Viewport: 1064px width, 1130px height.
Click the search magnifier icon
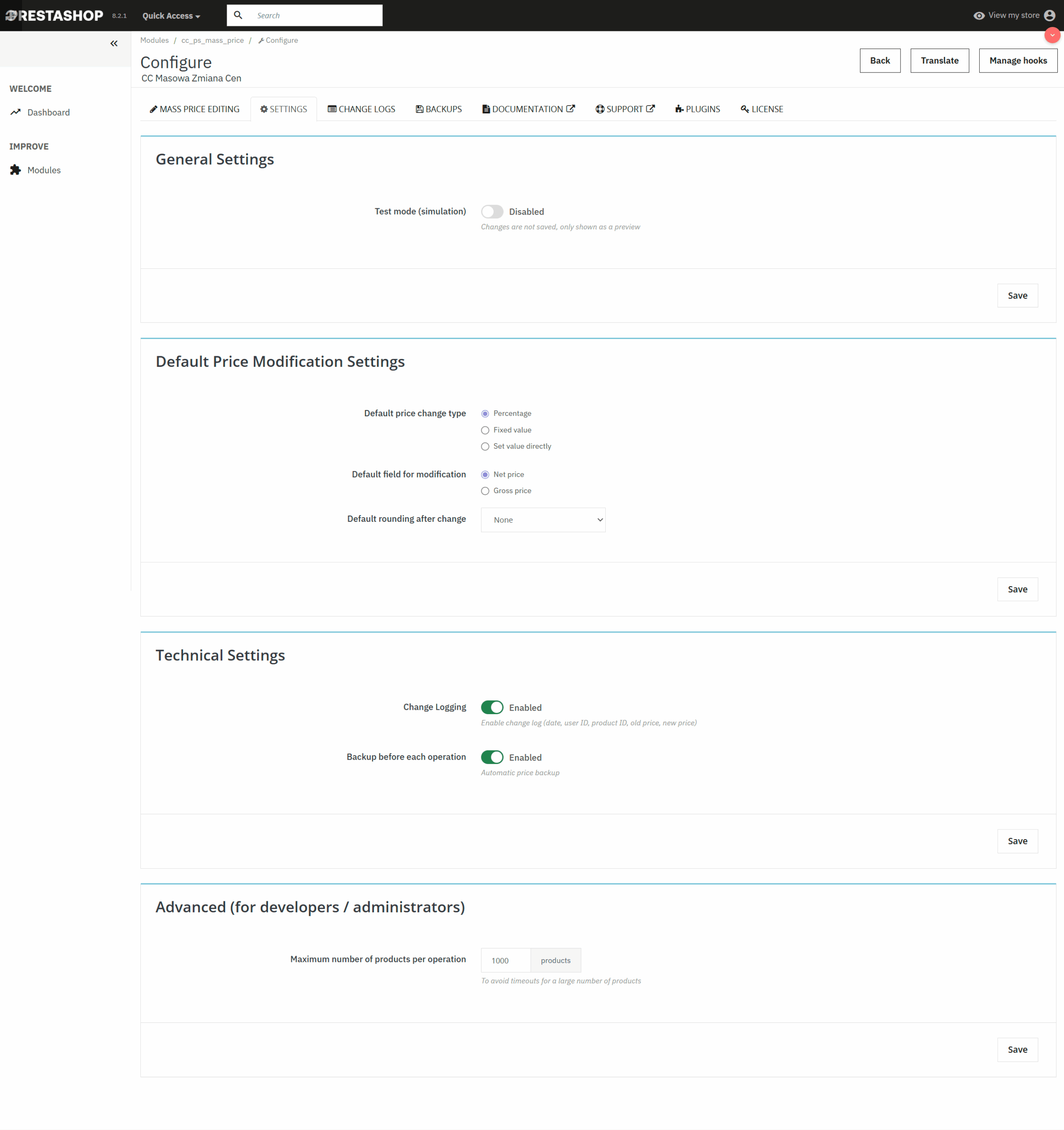(x=238, y=15)
